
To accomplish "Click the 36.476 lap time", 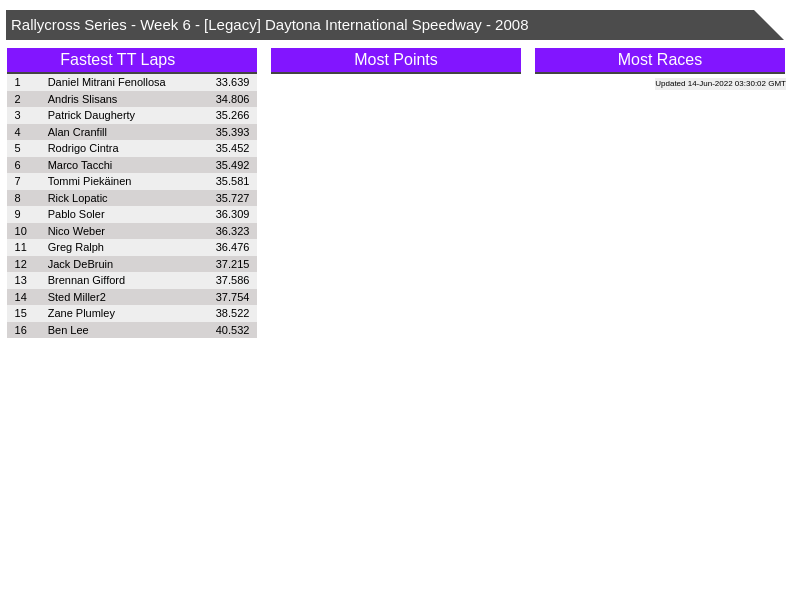I will (232, 247).
